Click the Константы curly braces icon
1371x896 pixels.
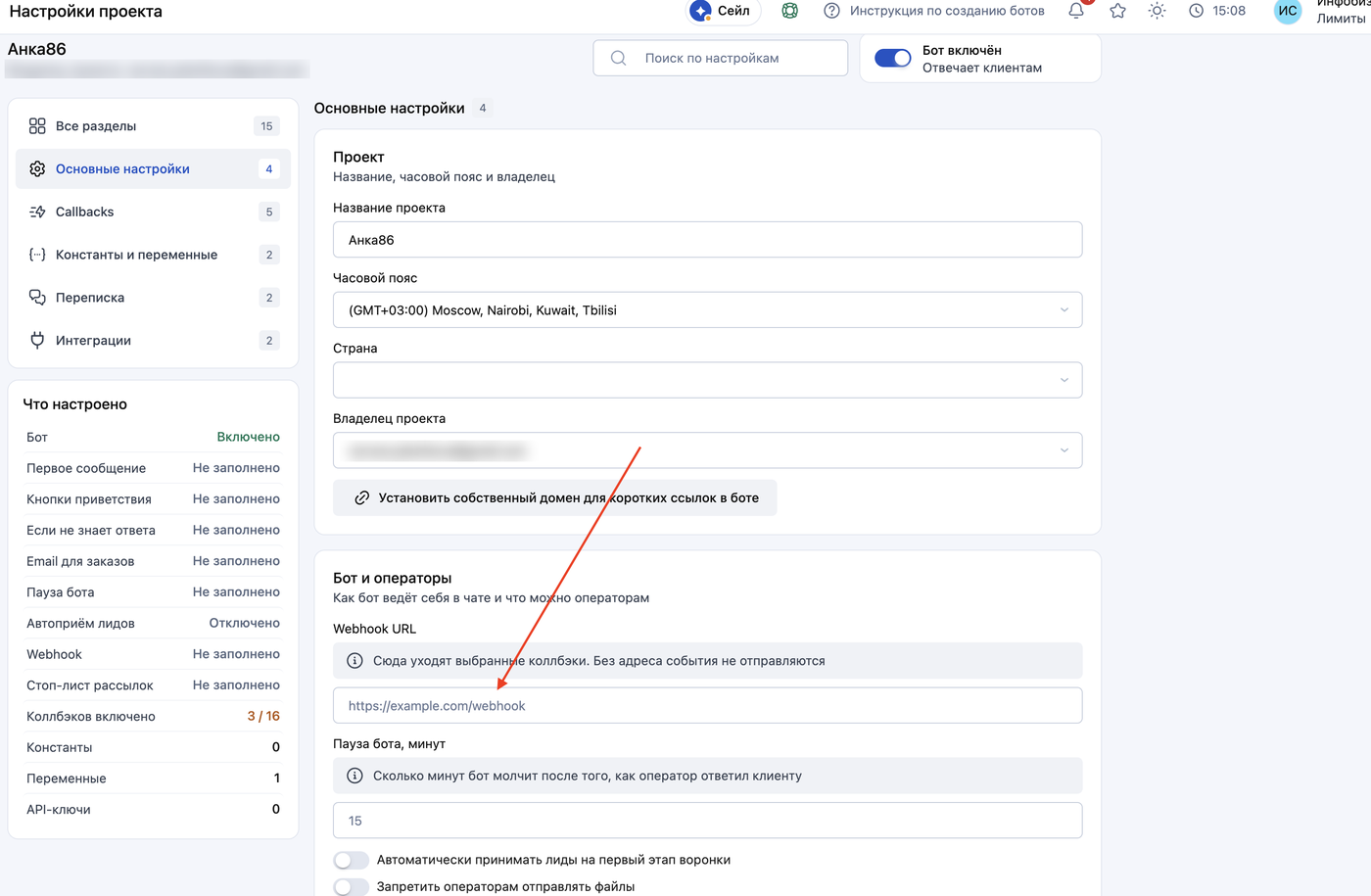tap(37, 255)
